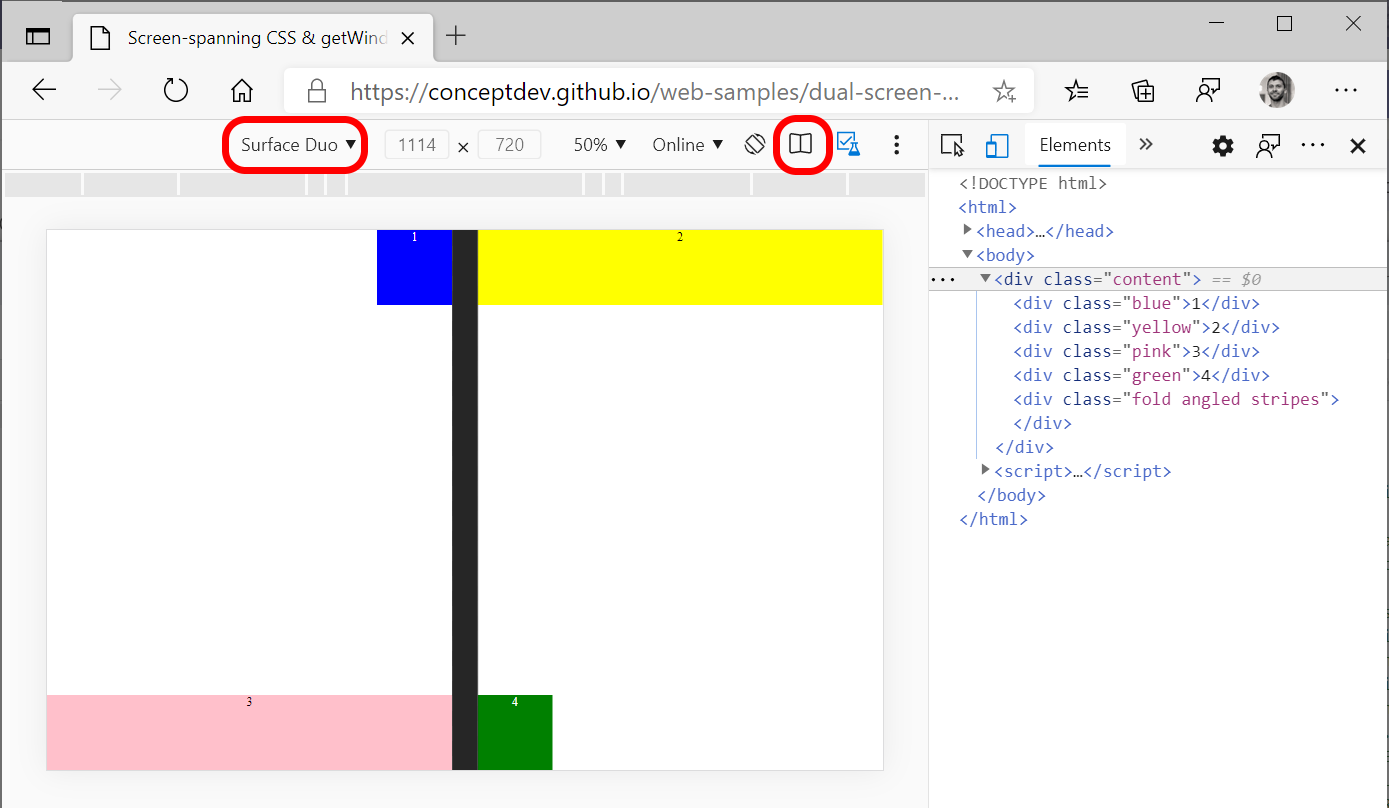Viewport: 1389px width, 808px height.
Task: Select the fold angled stripes div row
Action: click(1176, 399)
